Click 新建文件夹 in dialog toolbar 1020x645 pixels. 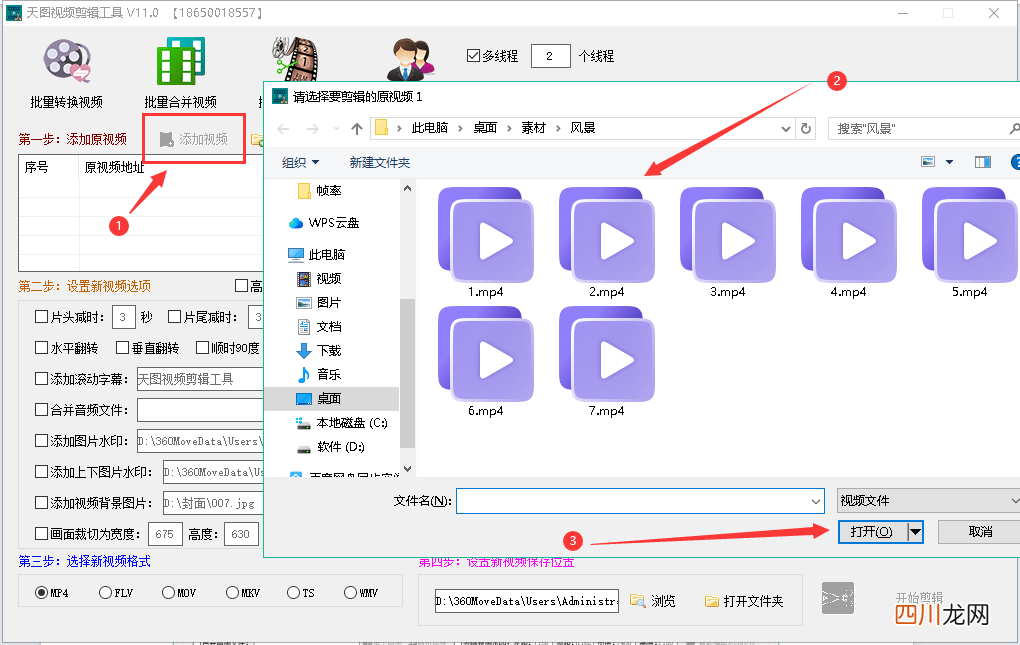pyautogui.click(x=380, y=163)
